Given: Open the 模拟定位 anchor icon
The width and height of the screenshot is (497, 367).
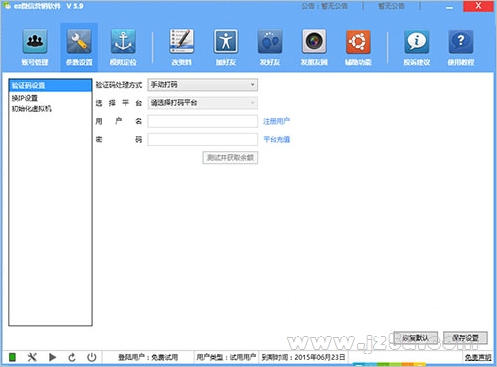Looking at the screenshot, I should (x=123, y=42).
